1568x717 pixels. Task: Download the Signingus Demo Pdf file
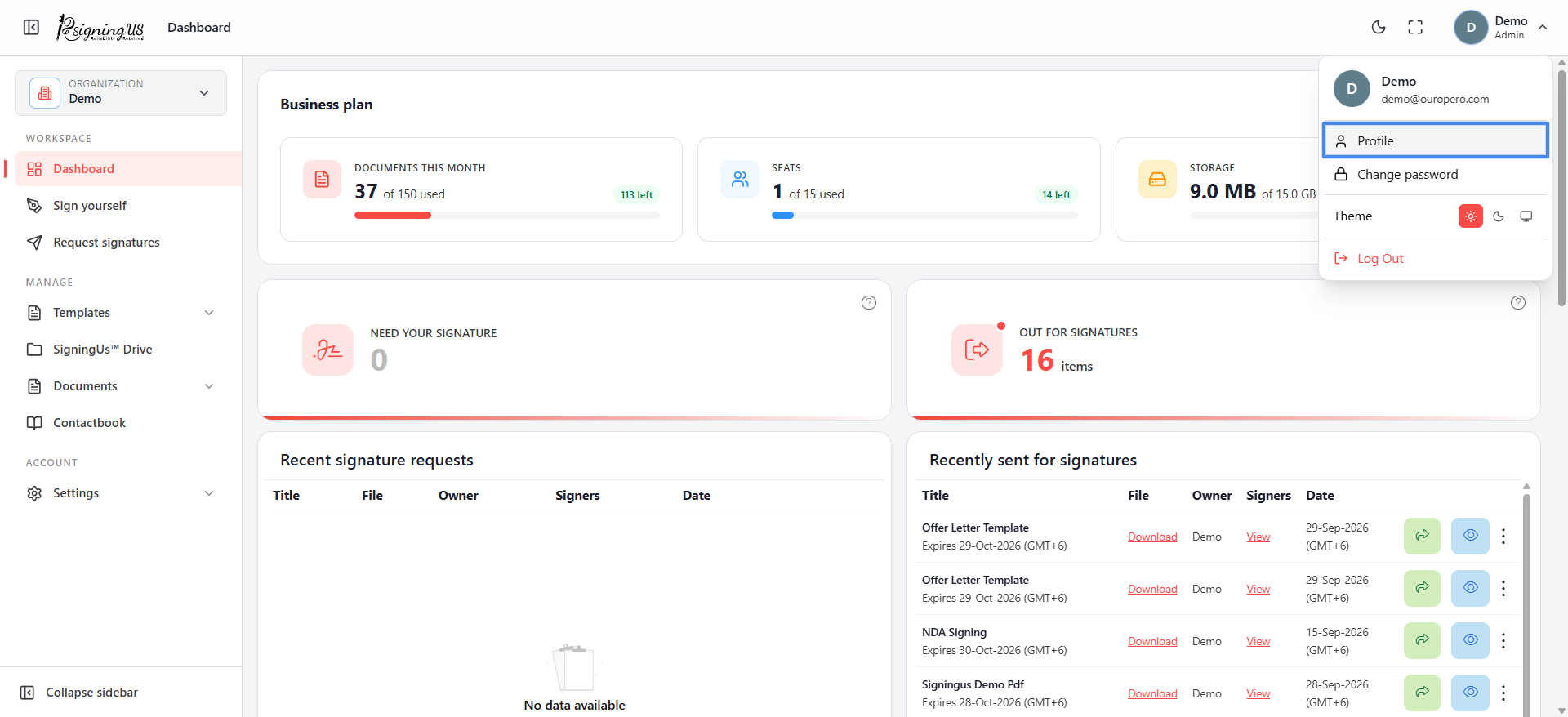pos(1152,693)
